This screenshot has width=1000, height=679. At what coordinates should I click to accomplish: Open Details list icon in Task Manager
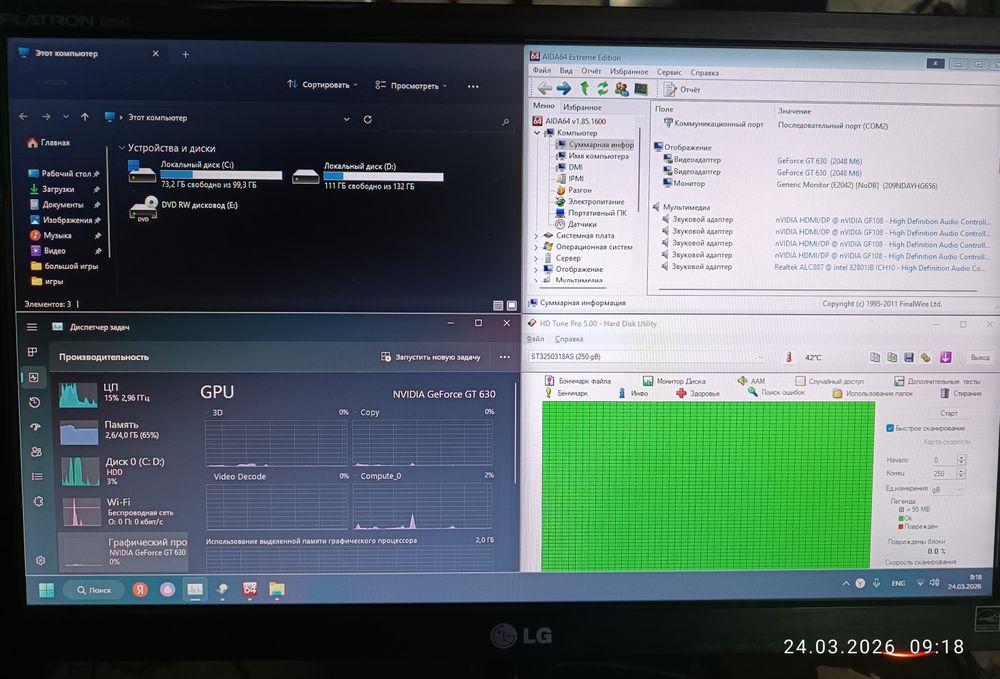coord(37,476)
